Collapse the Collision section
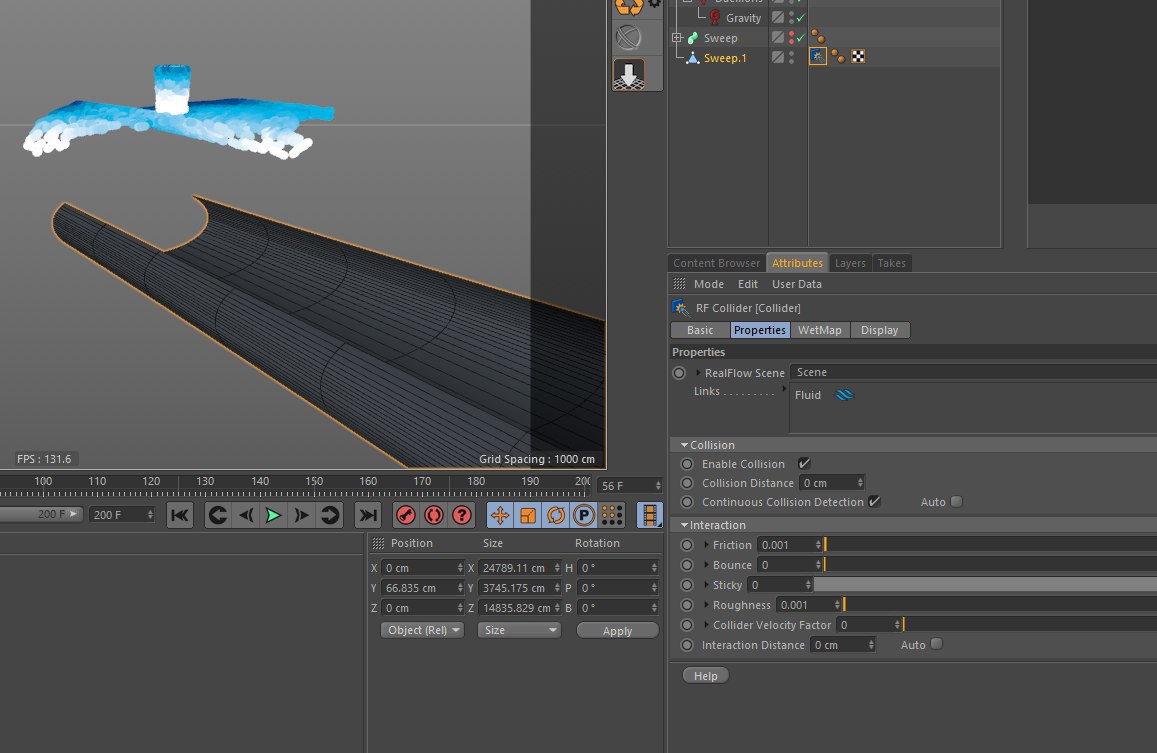1157x753 pixels. [684, 445]
